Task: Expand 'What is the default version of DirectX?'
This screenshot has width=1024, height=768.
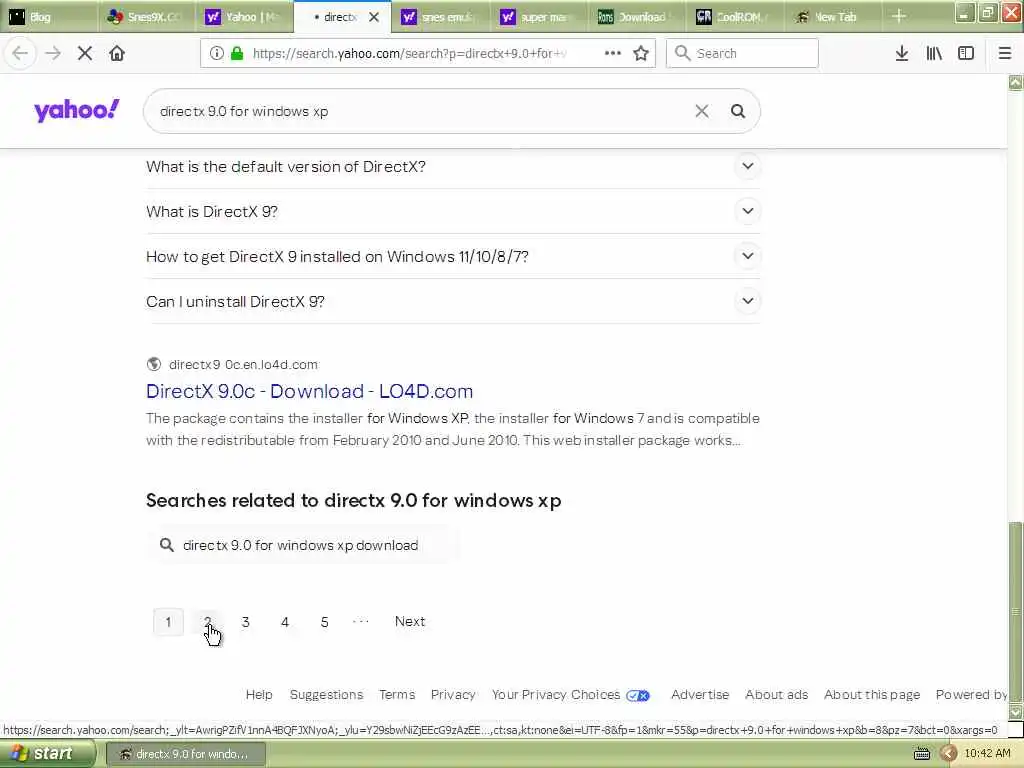Action: (748, 166)
